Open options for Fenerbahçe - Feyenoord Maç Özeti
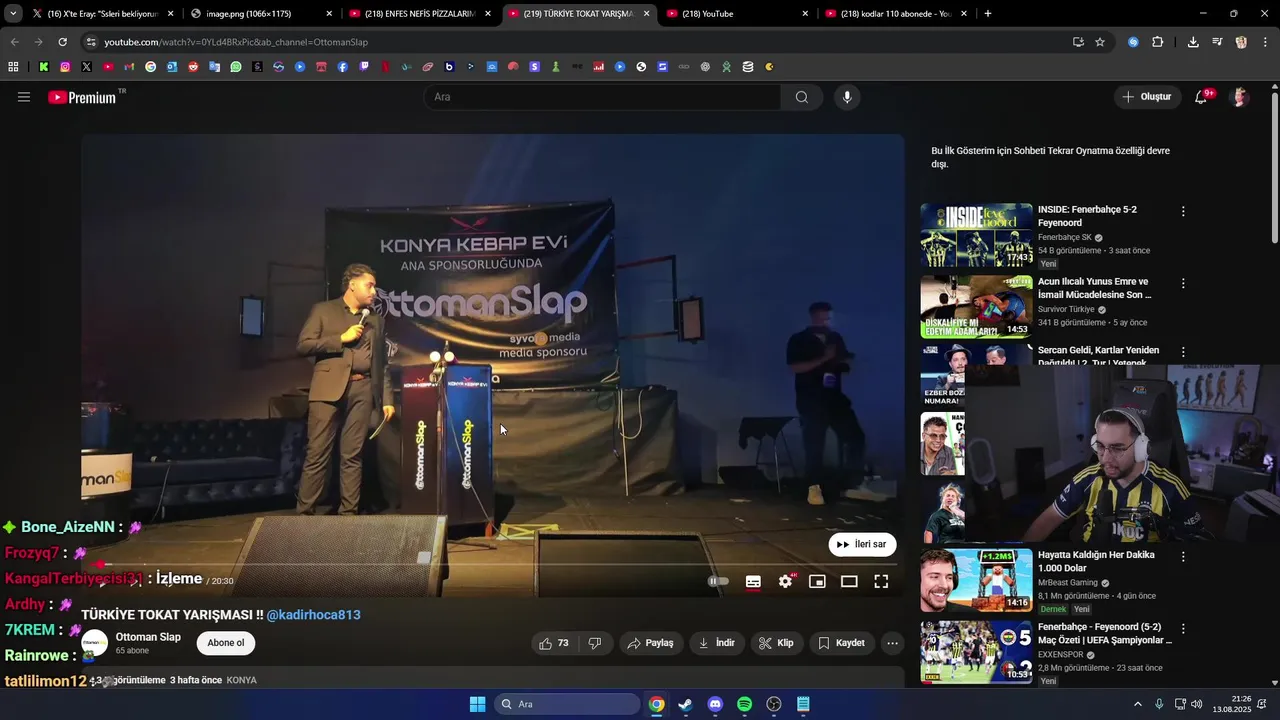This screenshot has width=1280, height=720. click(x=1183, y=629)
